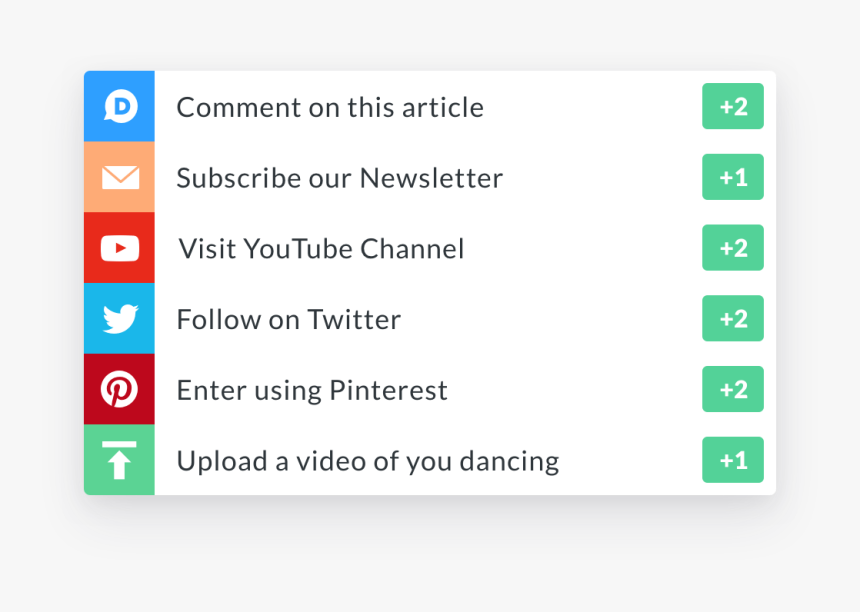Click the +2 badge for Enter using Pinterest
Image resolution: width=860 pixels, height=612 pixels.
[733, 389]
